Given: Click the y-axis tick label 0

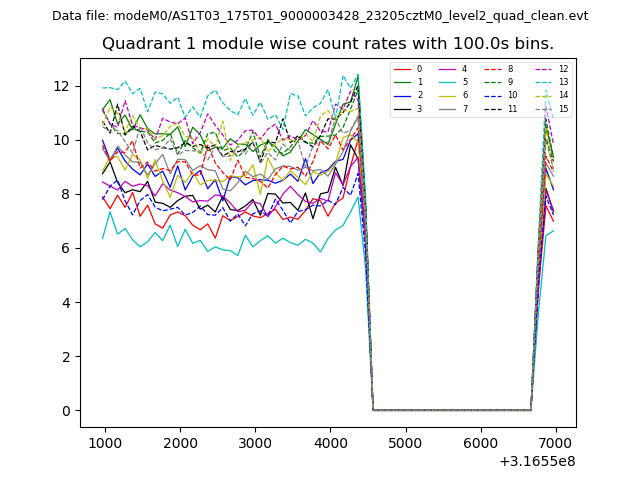Looking at the screenshot, I should coord(65,411).
